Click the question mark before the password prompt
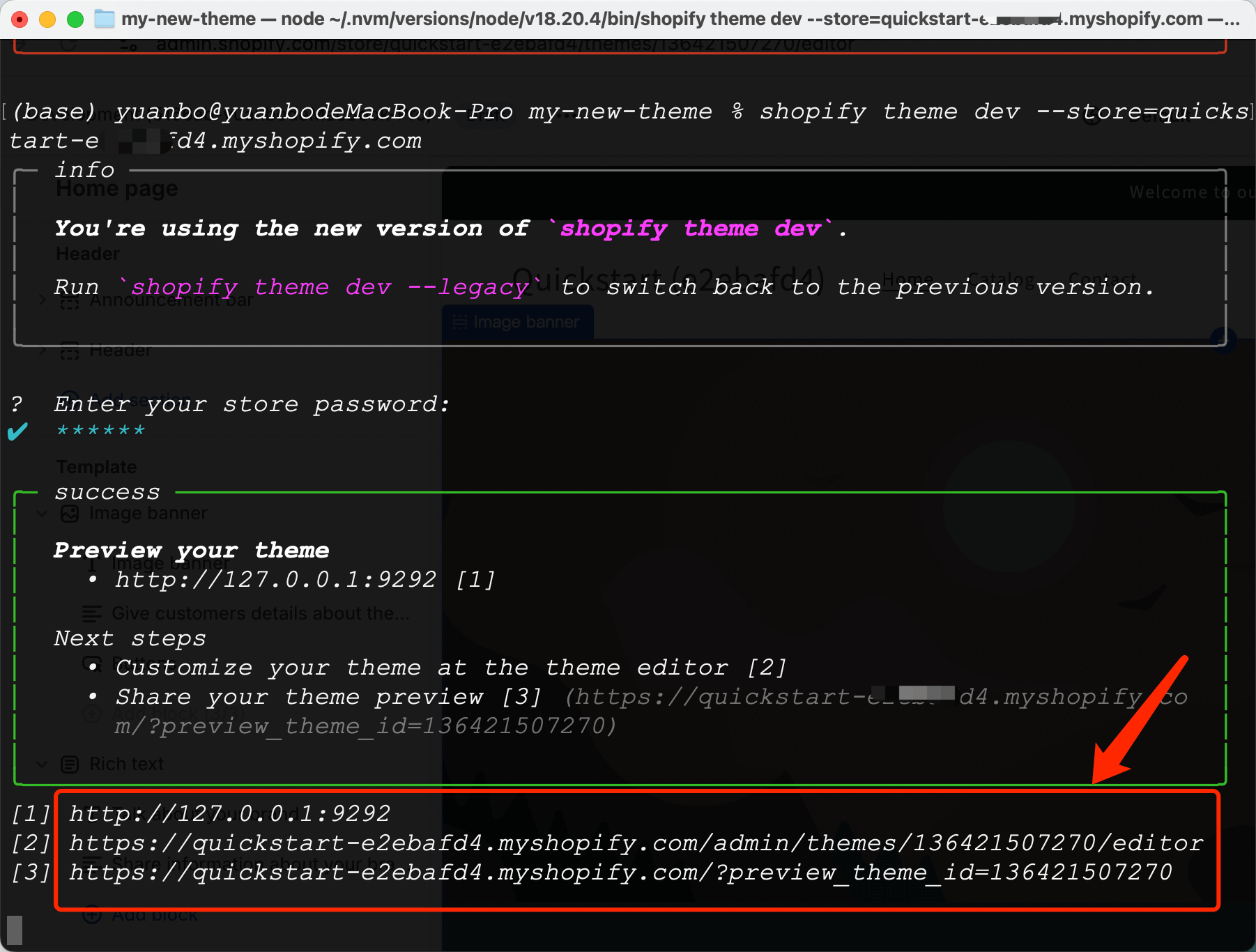This screenshot has width=1256, height=952. point(17,404)
